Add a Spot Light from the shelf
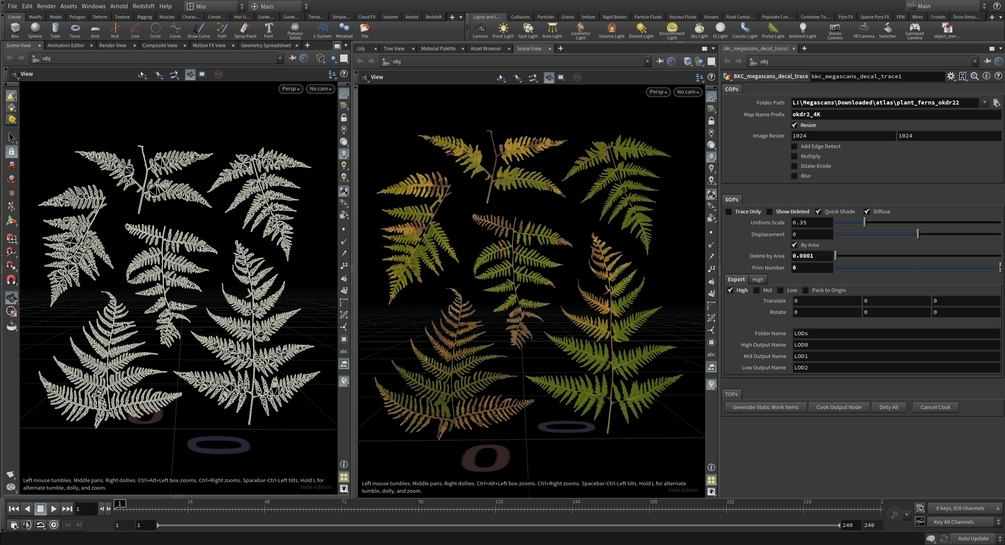 [x=527, y=29]
